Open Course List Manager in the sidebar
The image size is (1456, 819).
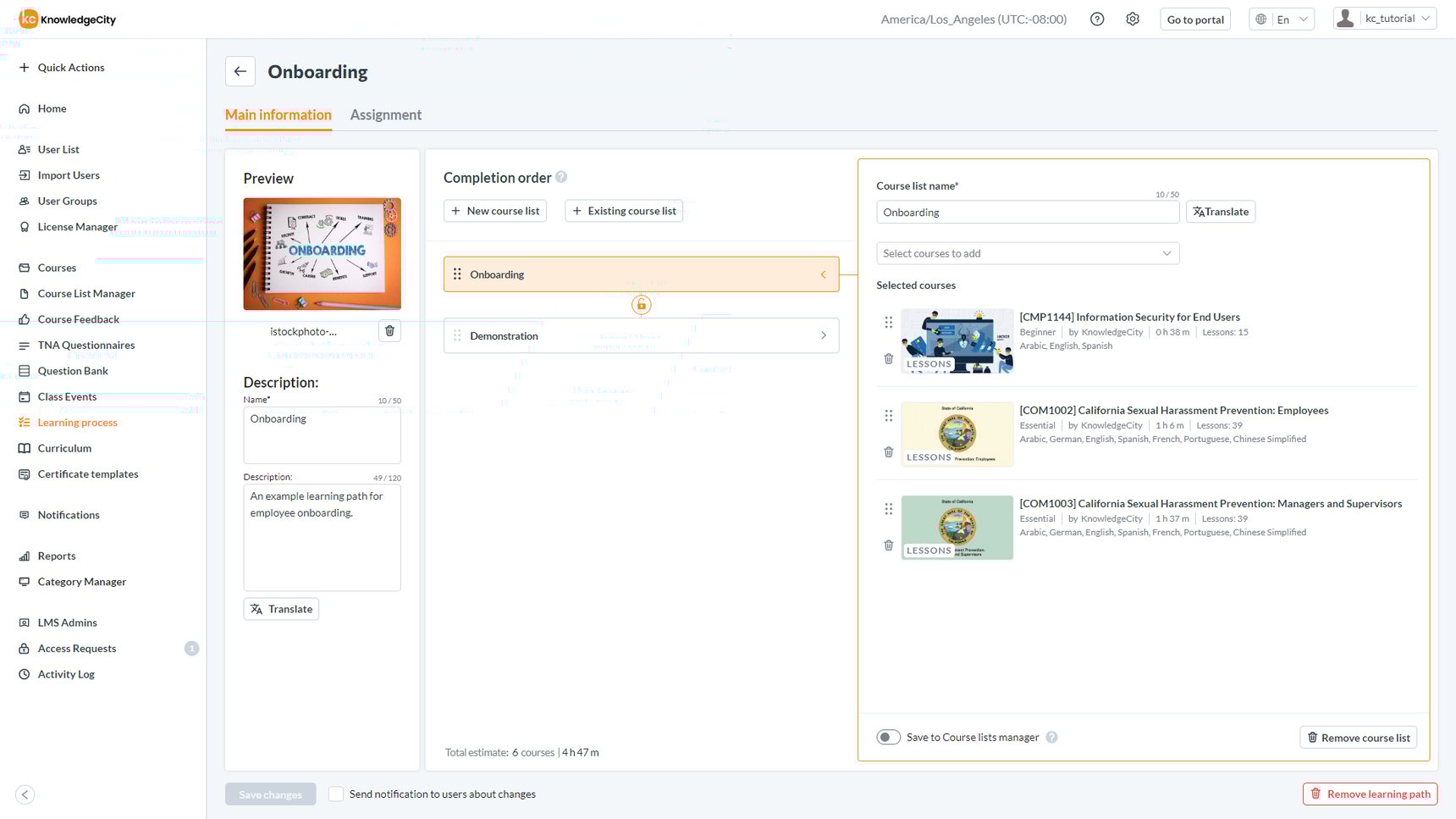click(x=86, y=293)
